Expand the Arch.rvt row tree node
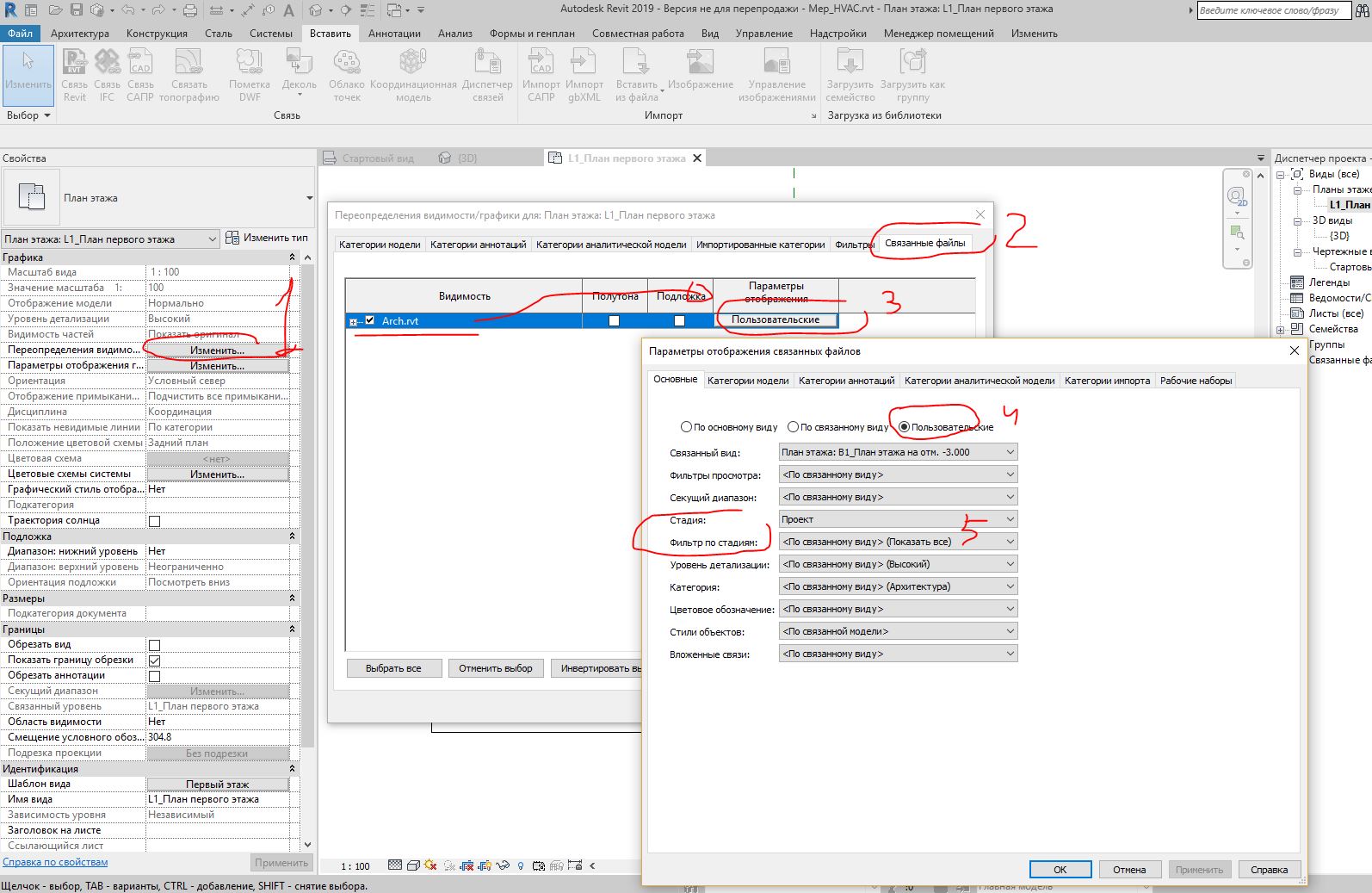1372x893 pixels. pyautogui.click(x=353, y=321)
